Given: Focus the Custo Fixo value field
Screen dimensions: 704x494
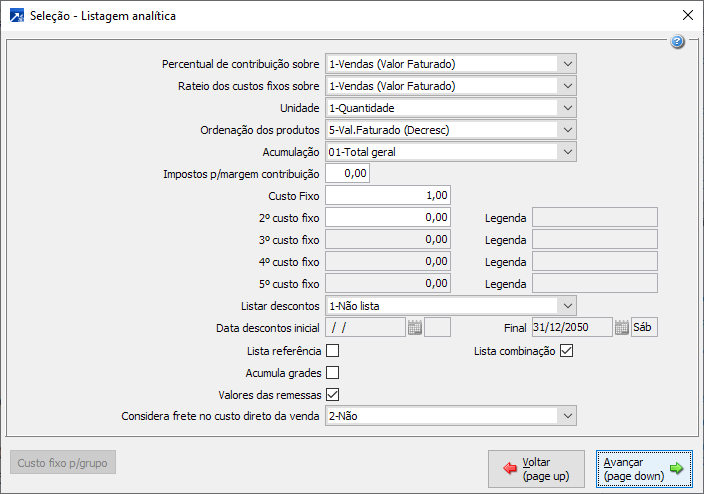Looking at the screenshot, I should tap(388, 195).
